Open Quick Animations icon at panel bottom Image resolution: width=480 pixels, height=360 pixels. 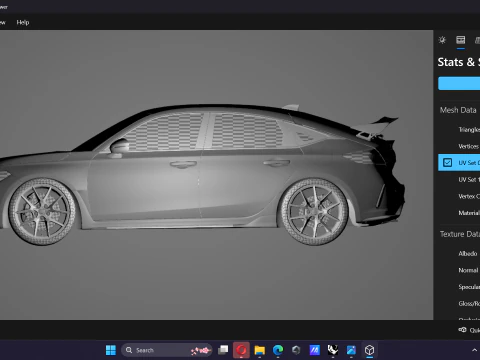click(462, 330)
